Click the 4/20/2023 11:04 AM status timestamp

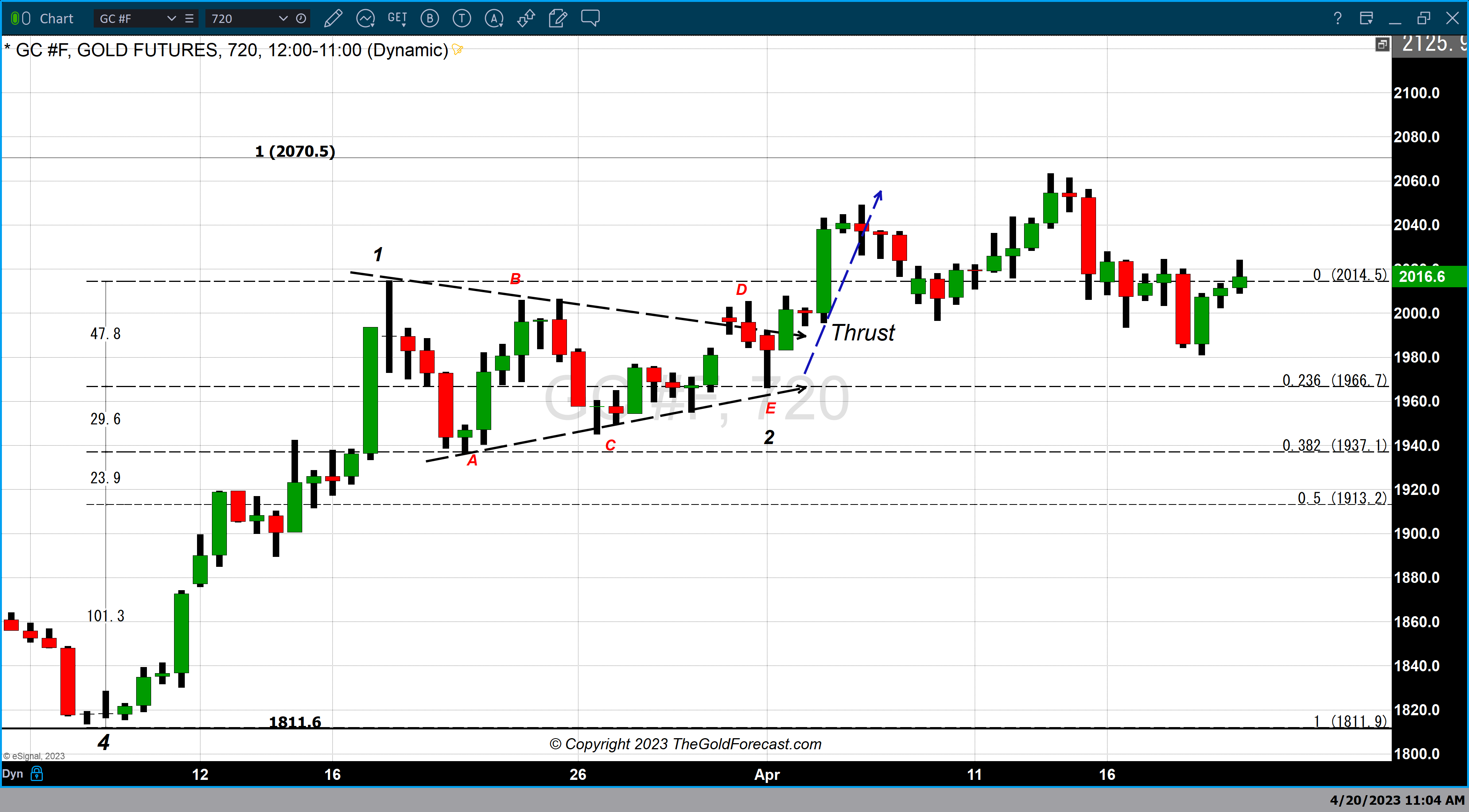pos(1398,800)
